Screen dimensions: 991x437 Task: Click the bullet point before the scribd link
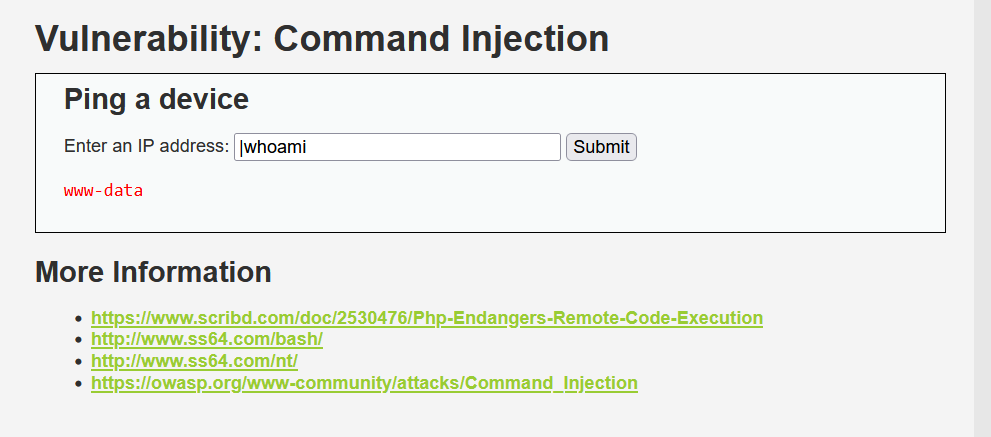point(78,318)
